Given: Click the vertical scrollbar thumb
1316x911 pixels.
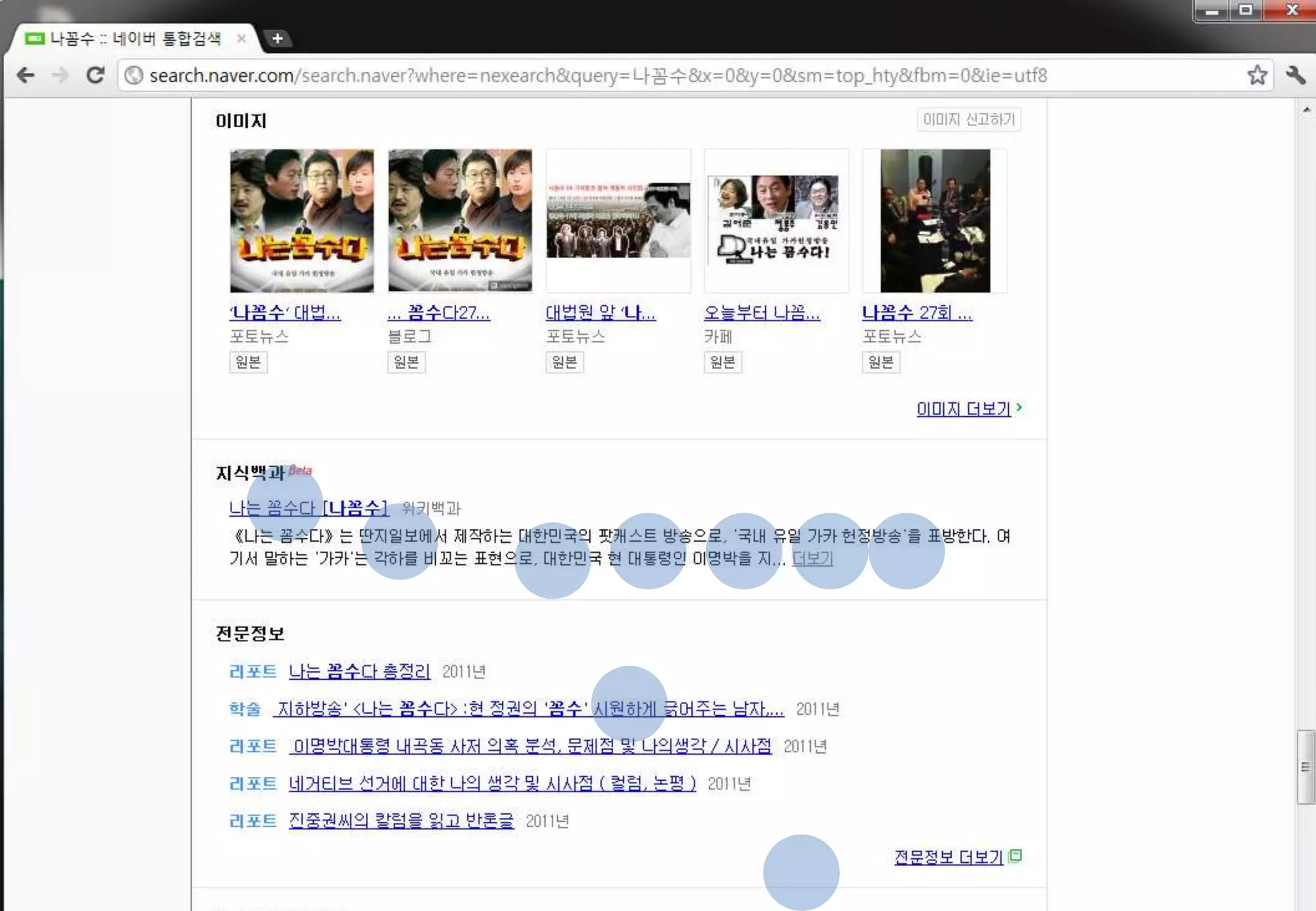Looking at the screenshot, I should 1305,766.
